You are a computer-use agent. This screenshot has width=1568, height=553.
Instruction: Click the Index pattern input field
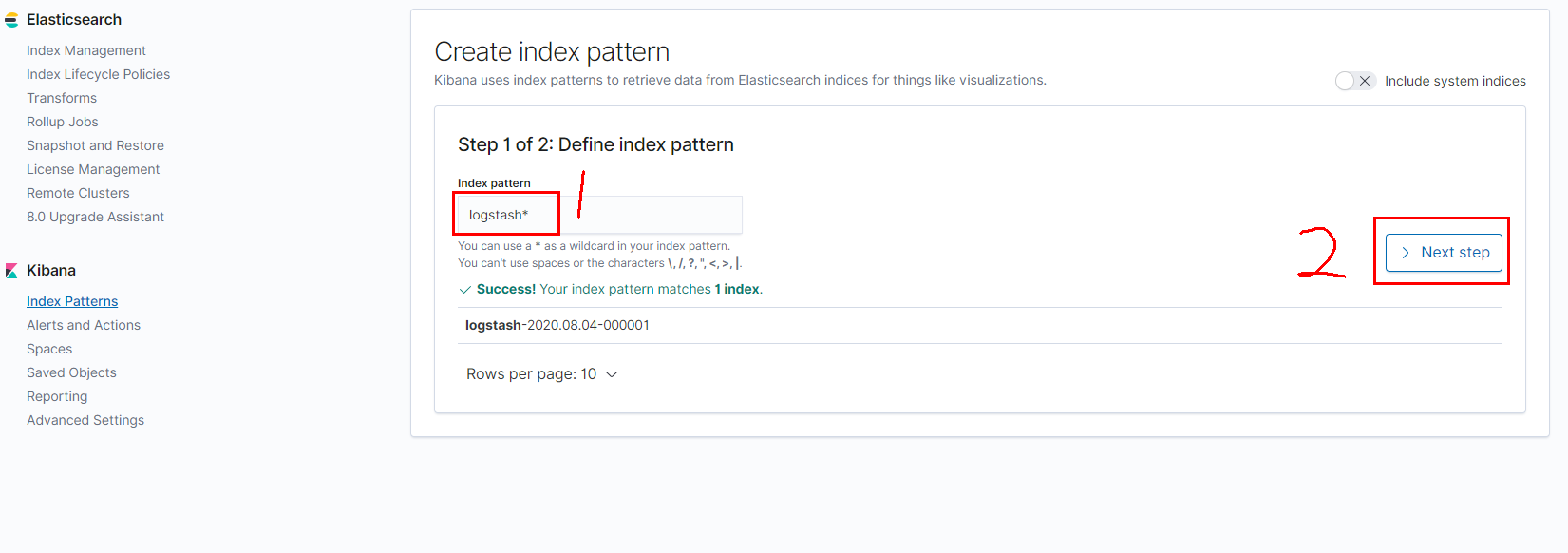click(598, 215)
